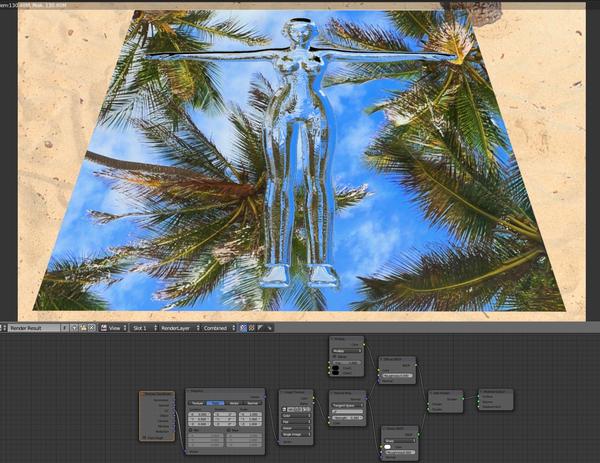Collapse the Add Shader node header triangle

click(431, 393)
